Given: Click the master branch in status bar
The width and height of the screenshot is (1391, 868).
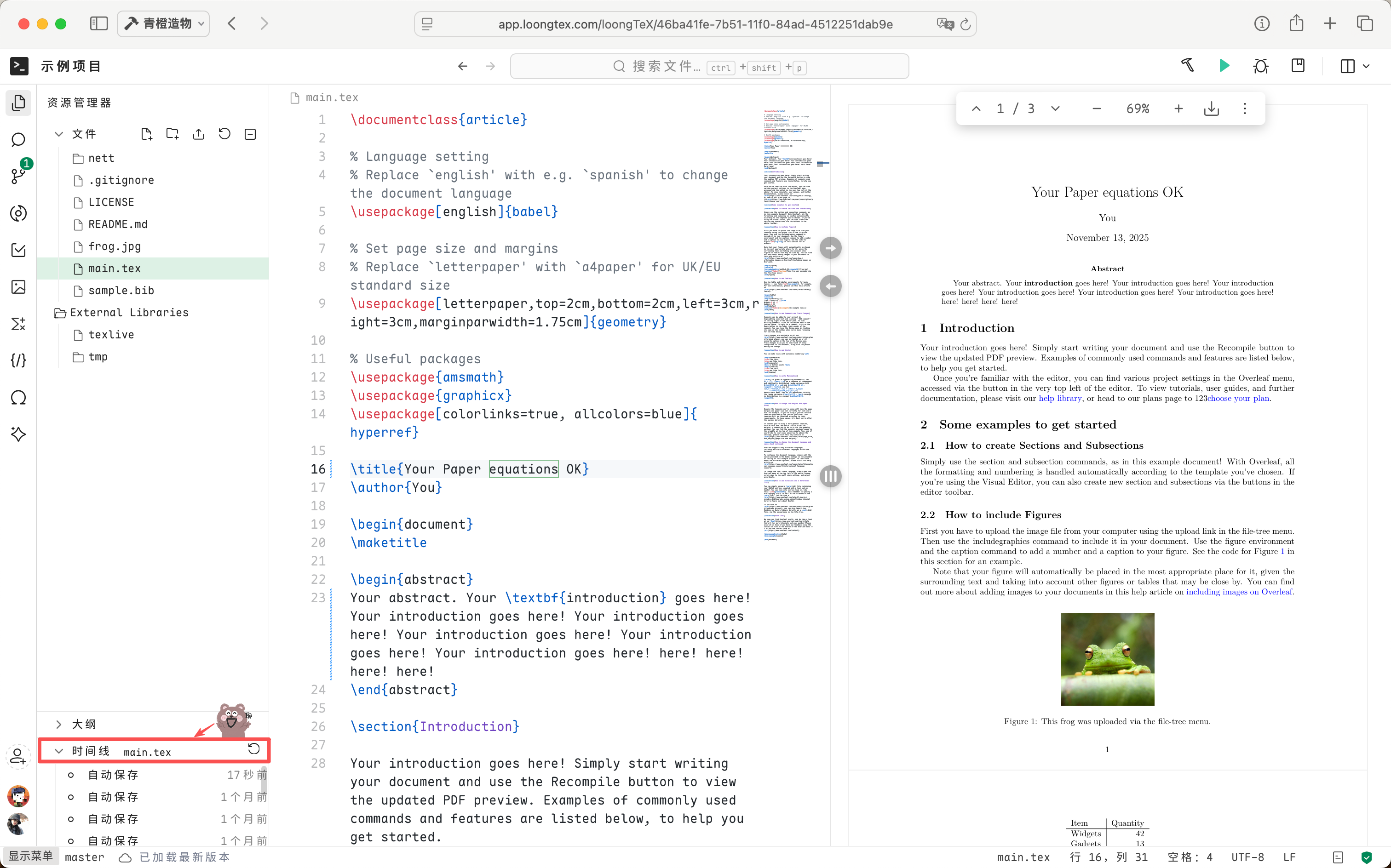Looking at the screenshot, I should coord(85,857).
